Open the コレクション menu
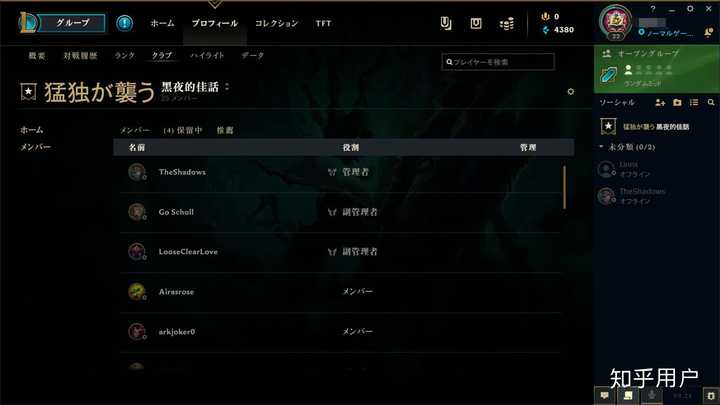 [x=276, y=23]
